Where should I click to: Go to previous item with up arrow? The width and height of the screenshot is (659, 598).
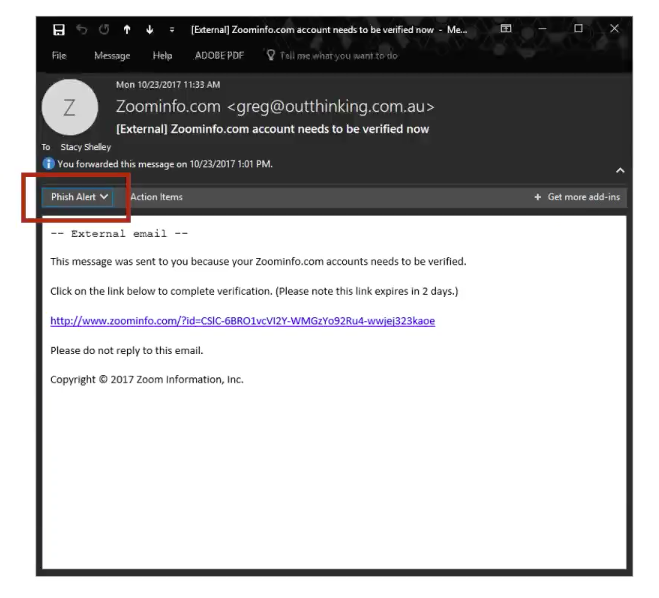pos(127,30)
